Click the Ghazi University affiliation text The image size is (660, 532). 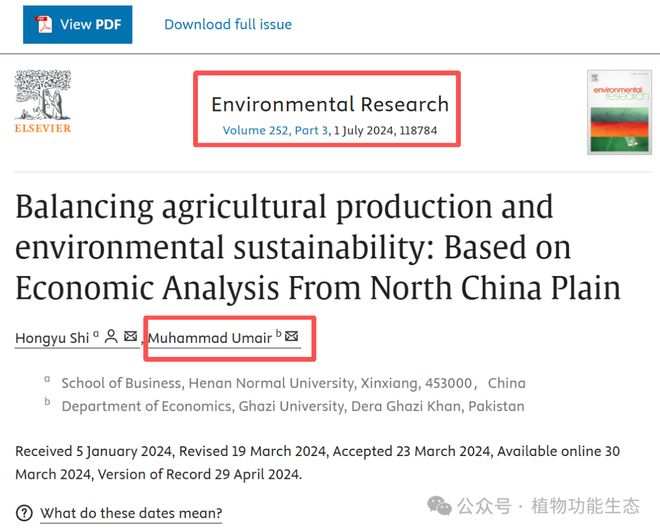pos(292,406)
